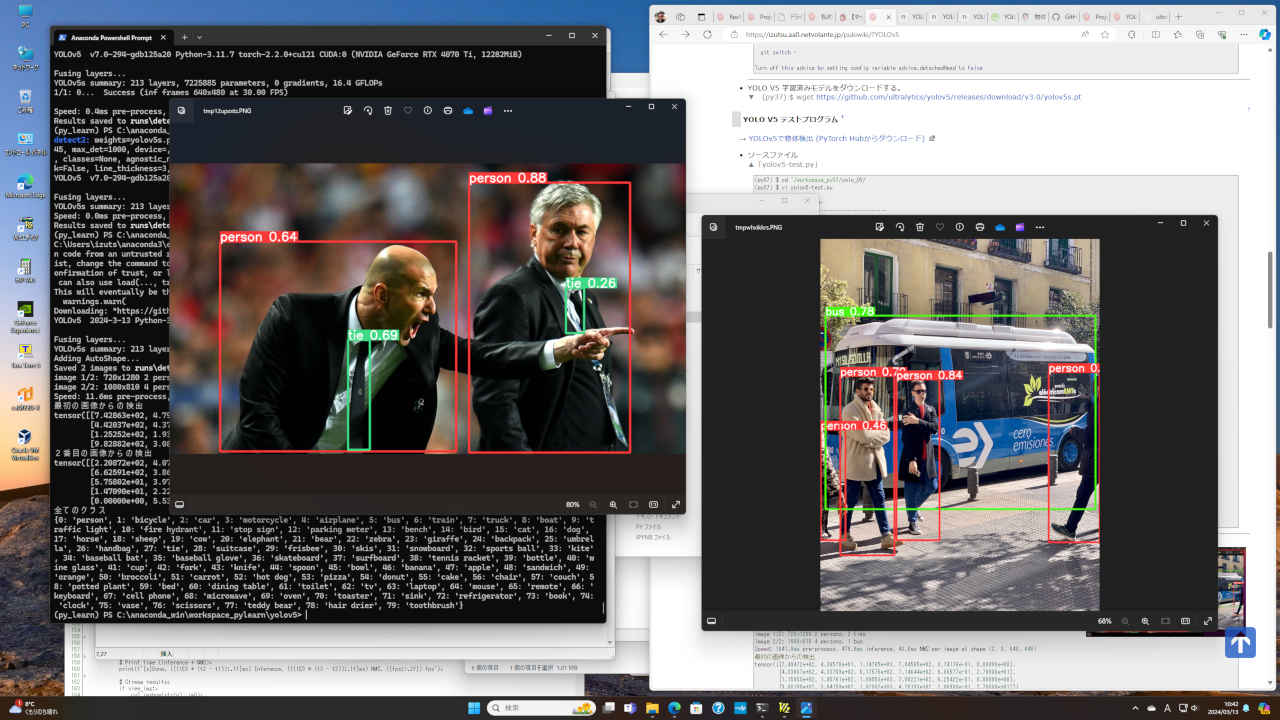Click the zoom in magnifier in the bus photo window
Image resolution: width=1280 pixels, height=720 pixels.
[1145, 621]
